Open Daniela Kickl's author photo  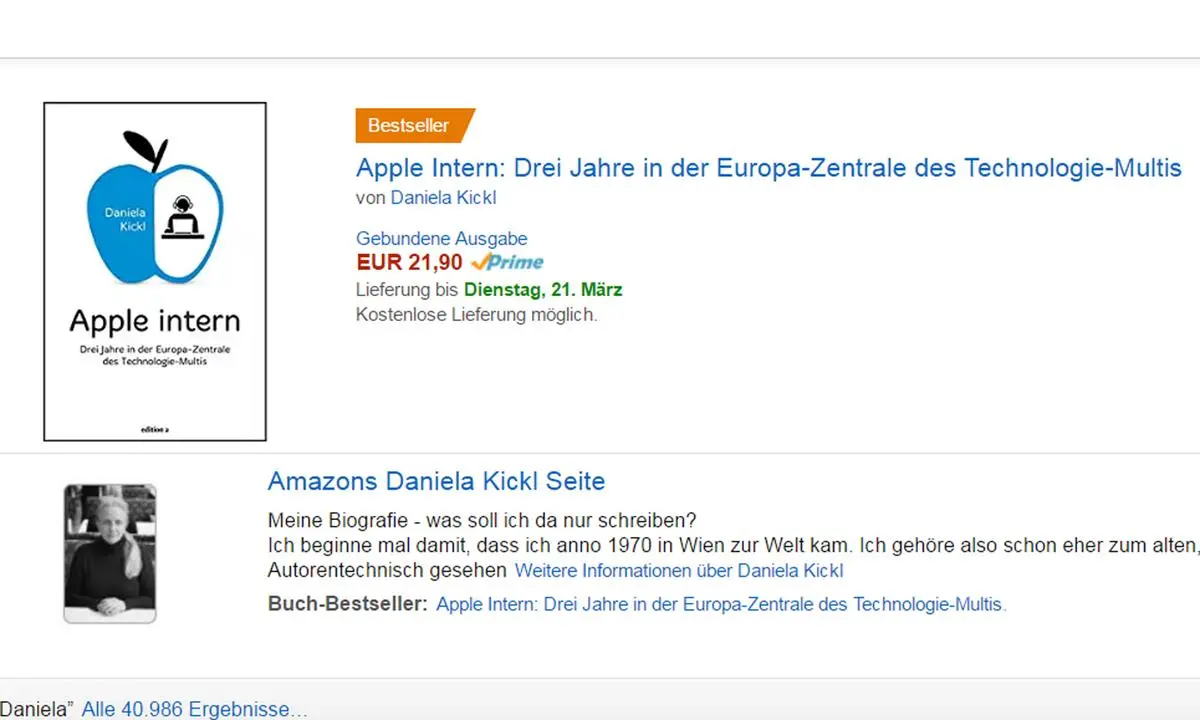(x=110, y=553)
